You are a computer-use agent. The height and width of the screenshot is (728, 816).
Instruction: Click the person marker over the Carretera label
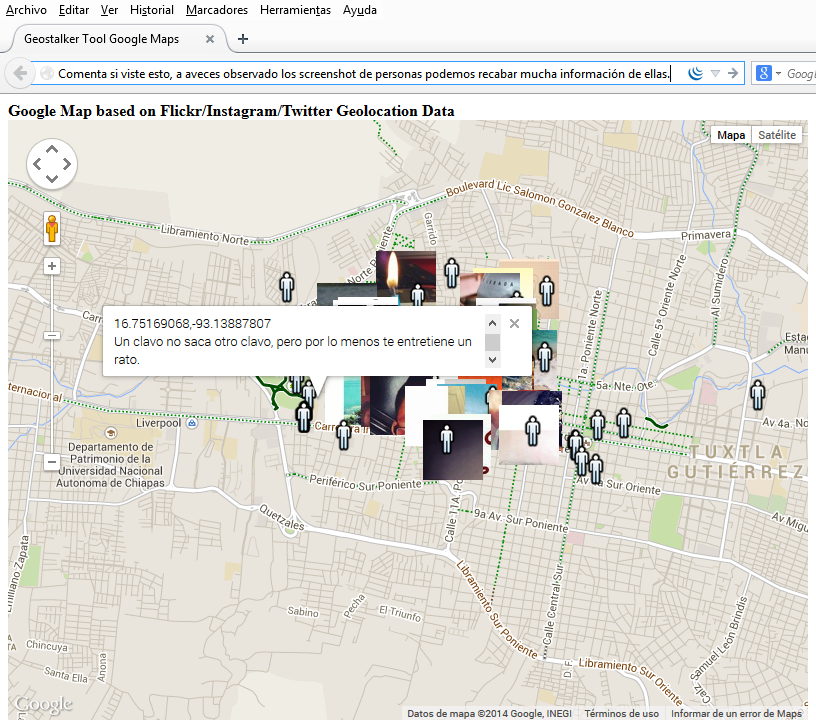[x=343, y=435]
